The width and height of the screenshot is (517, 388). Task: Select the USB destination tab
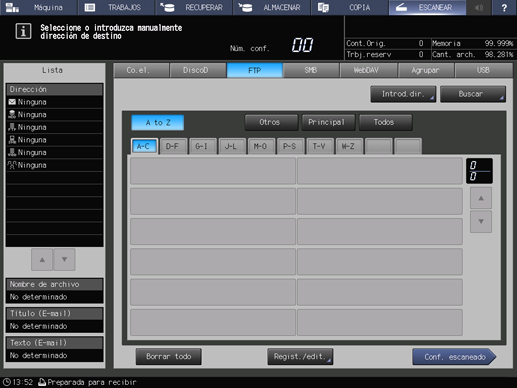pos(483,70)
